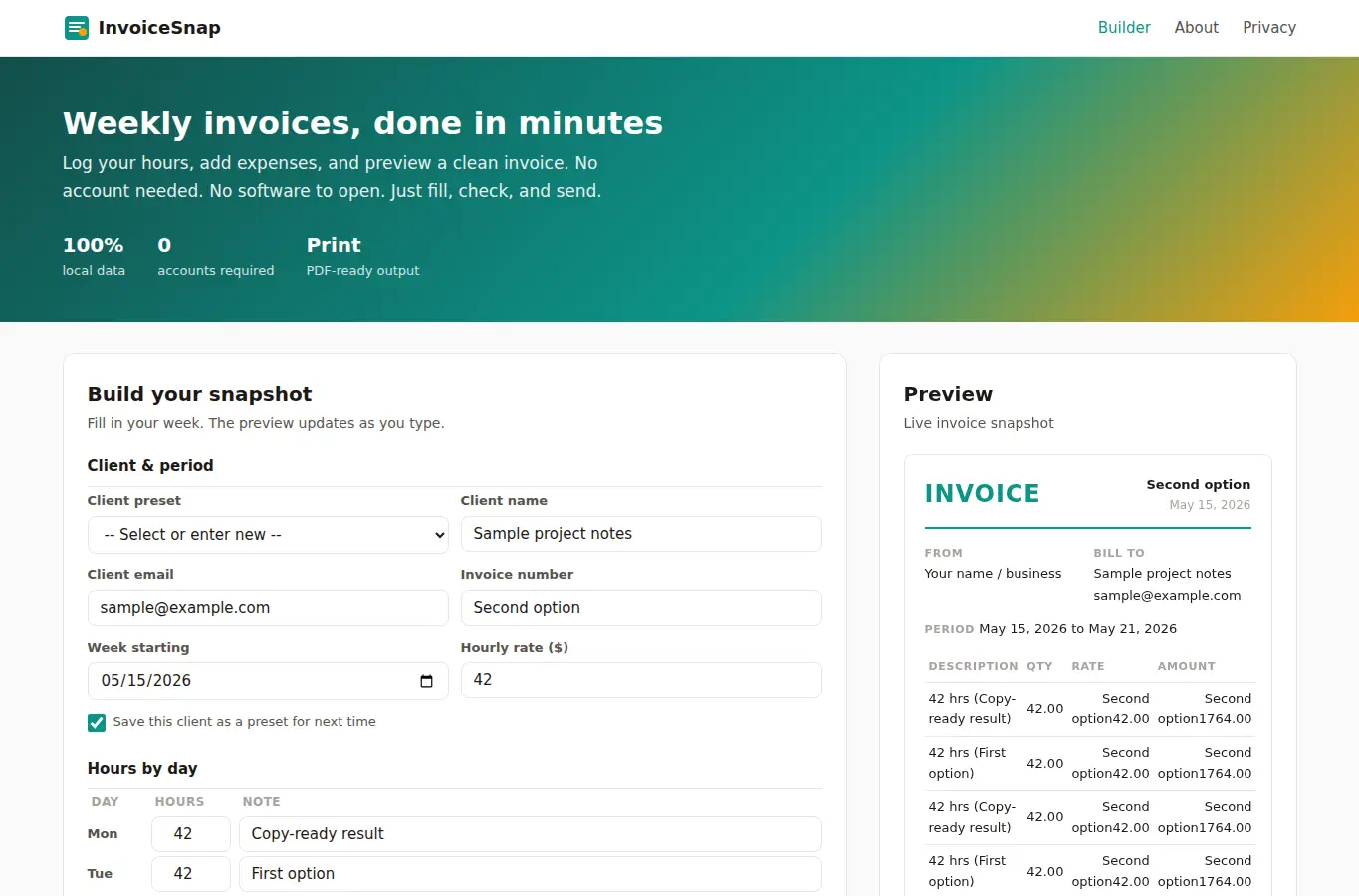Open the Privacy page link
This screenshot has height=896, width=1359.
pyautogui.click(x=1269, y=28)
